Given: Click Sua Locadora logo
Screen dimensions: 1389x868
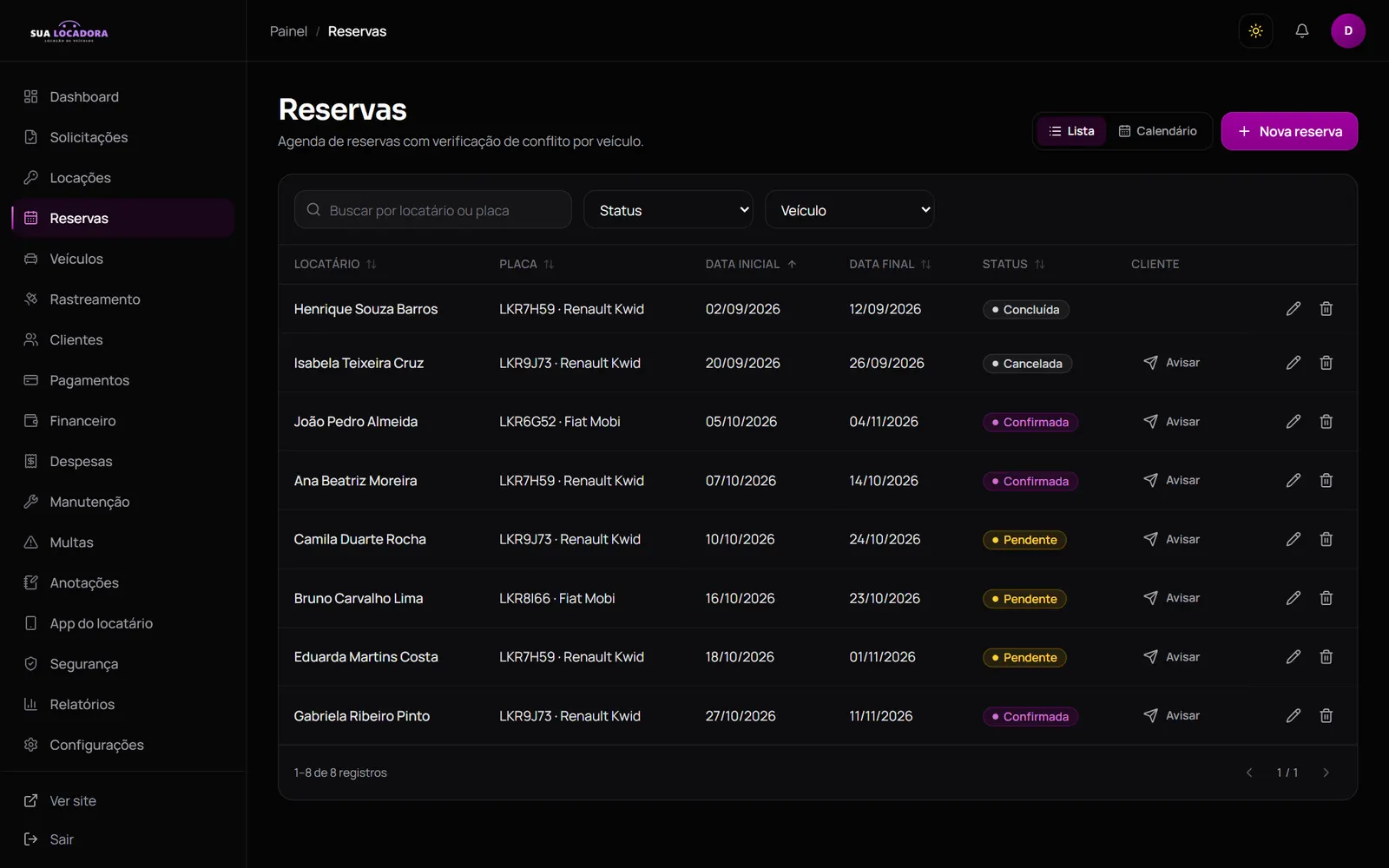Looking at the screenshot, I should [x=69, y=32].
